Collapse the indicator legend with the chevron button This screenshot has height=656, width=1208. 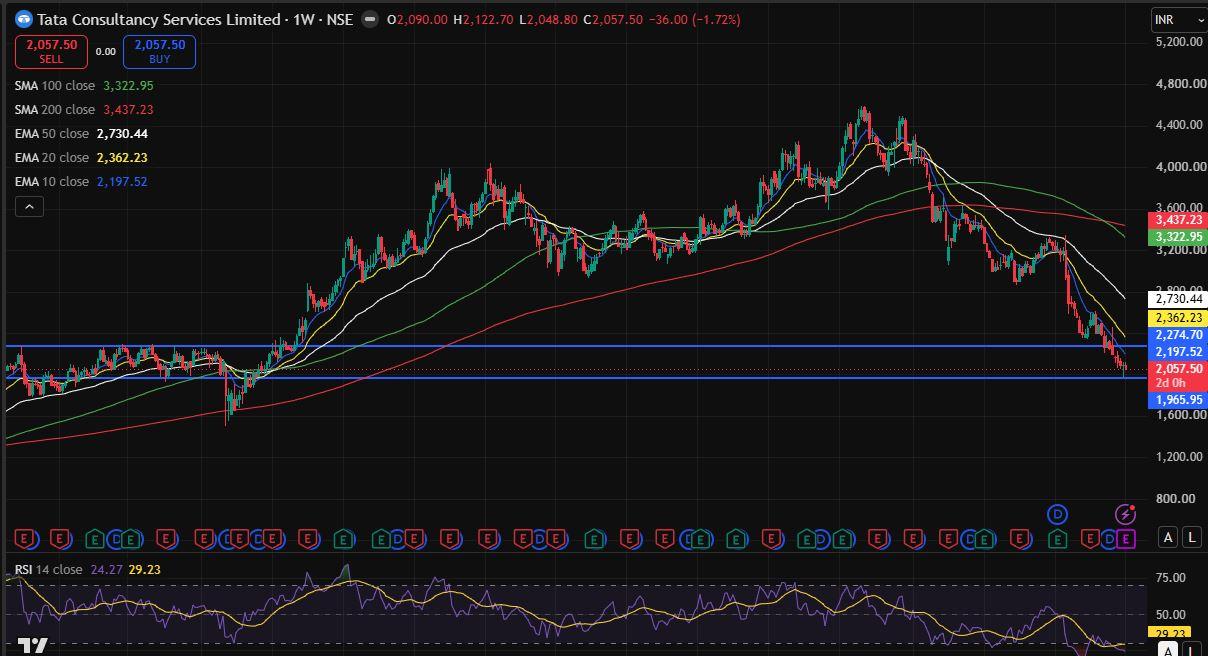point(29,207)
